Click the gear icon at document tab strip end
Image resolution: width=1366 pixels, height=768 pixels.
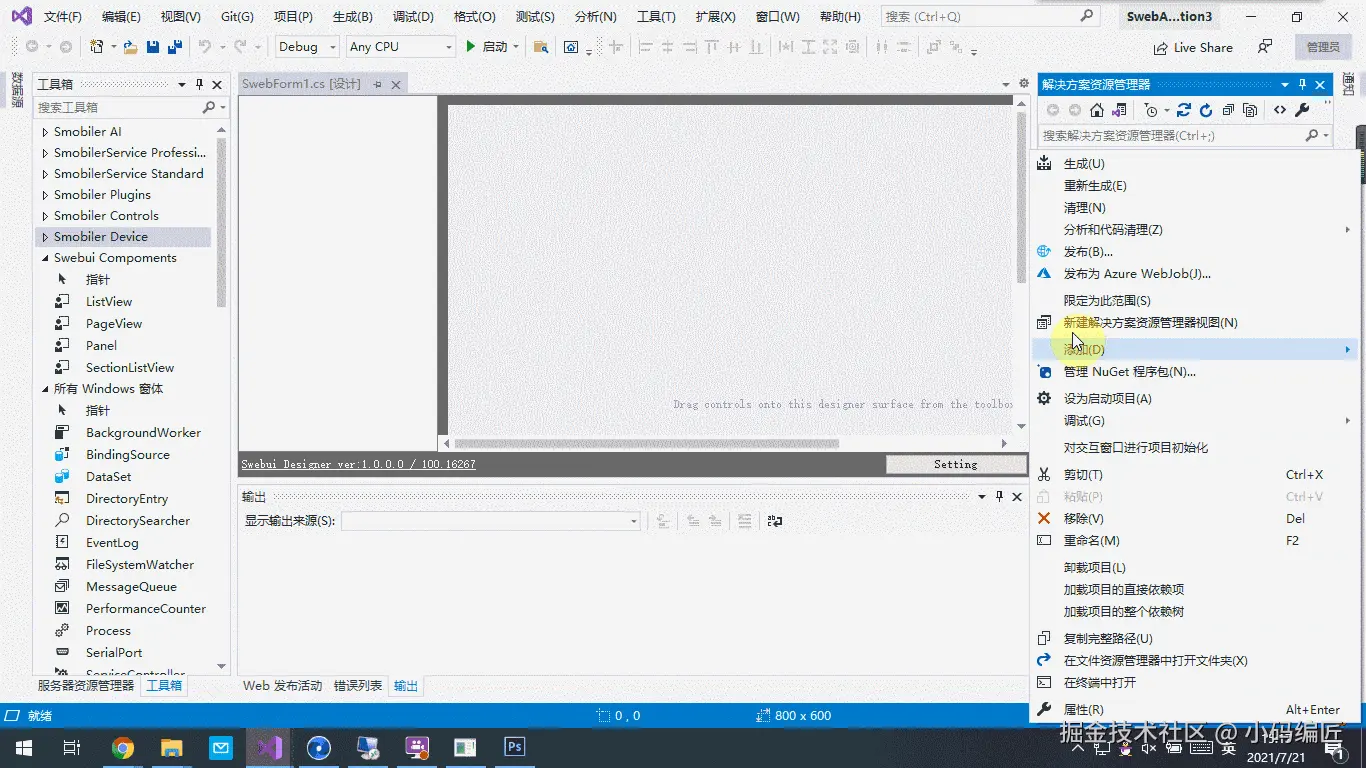click(1024, 84)
